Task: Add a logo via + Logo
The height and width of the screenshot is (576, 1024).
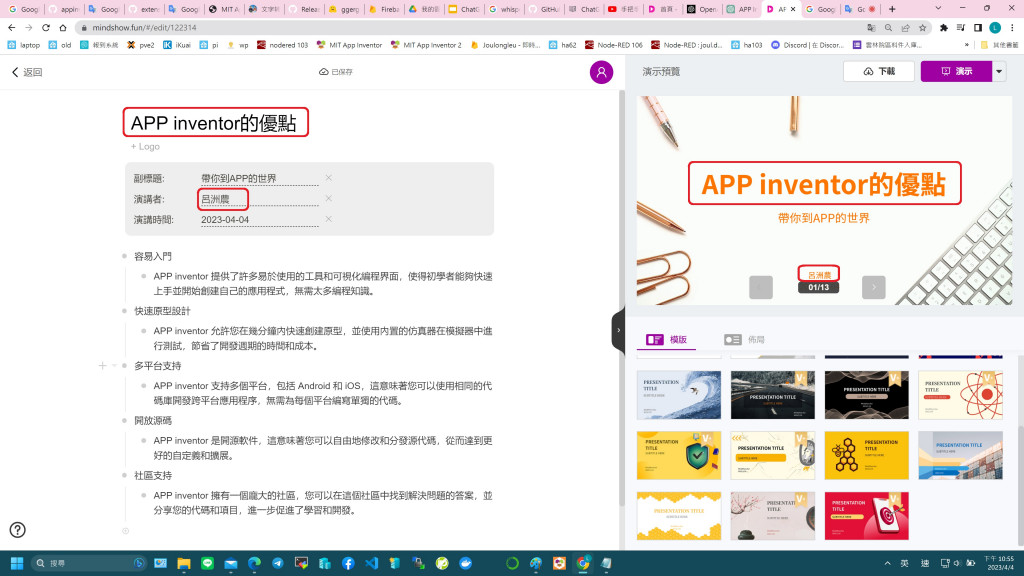Action: pos(145,146)
